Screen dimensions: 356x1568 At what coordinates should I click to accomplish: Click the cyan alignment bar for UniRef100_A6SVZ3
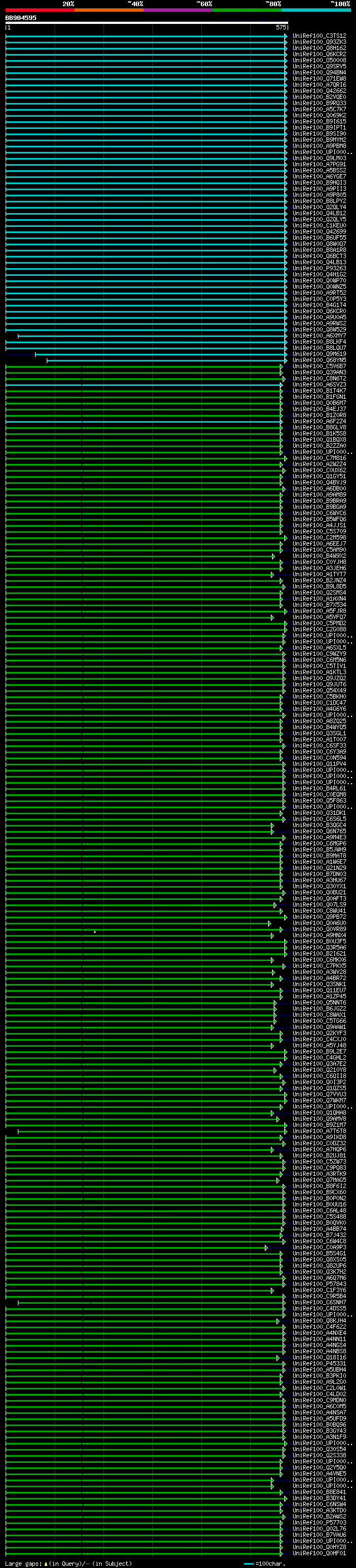click(144, 385)
